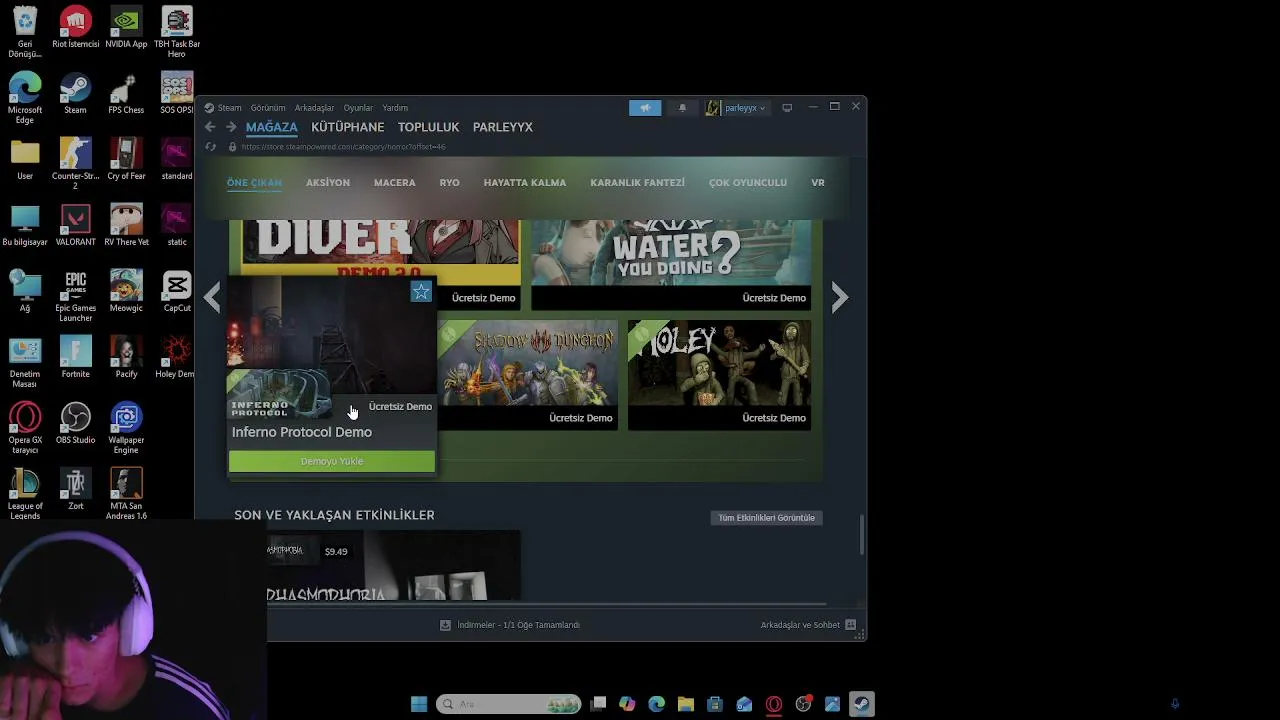Open Arkadaşlar ve Sohbet panel
1280x720 pixels.
[808, 625]
